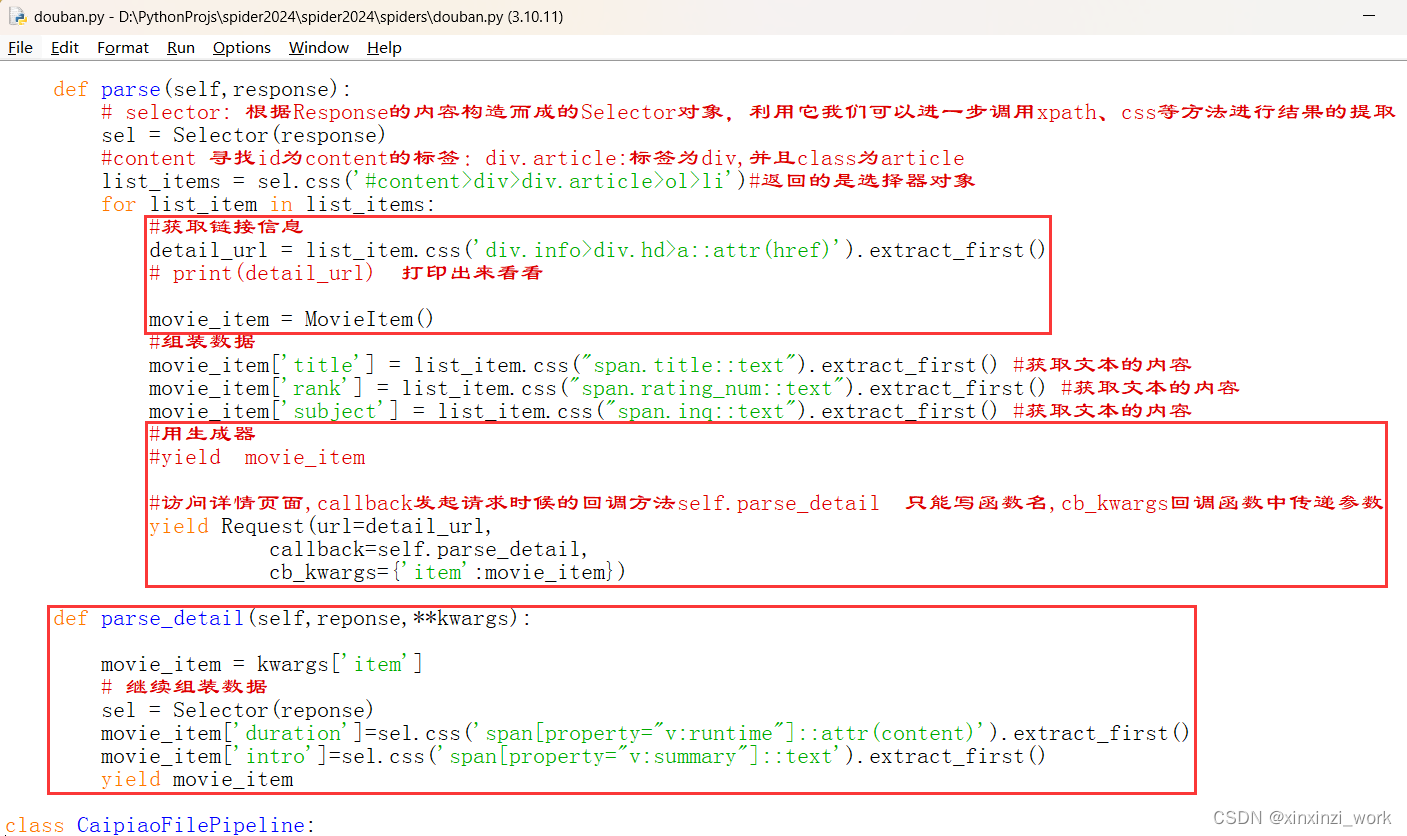
Task: Click the movie_item['duration'] assignment line
Action: (x=645, y=733)
